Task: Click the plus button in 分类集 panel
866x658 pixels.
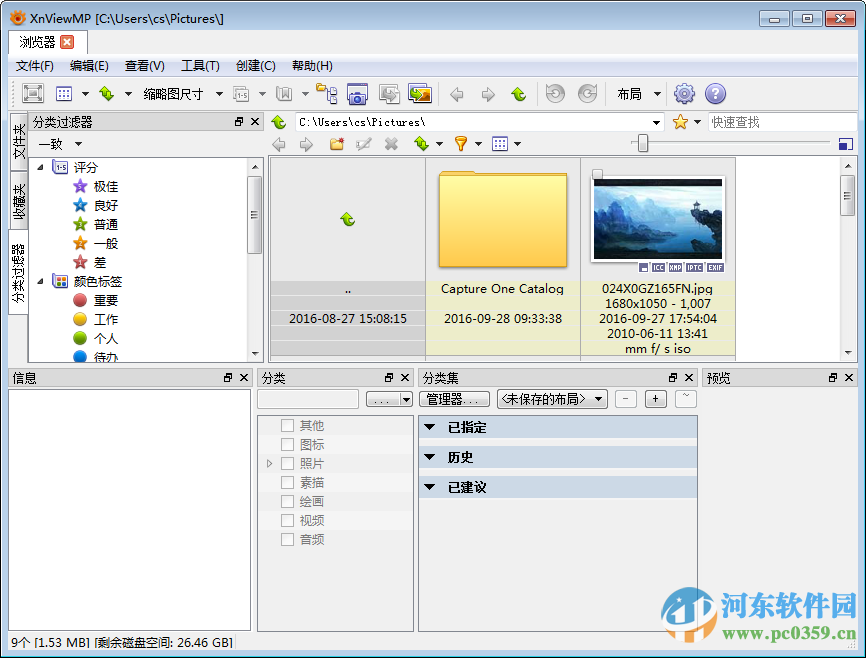Action: click(654, 398)
